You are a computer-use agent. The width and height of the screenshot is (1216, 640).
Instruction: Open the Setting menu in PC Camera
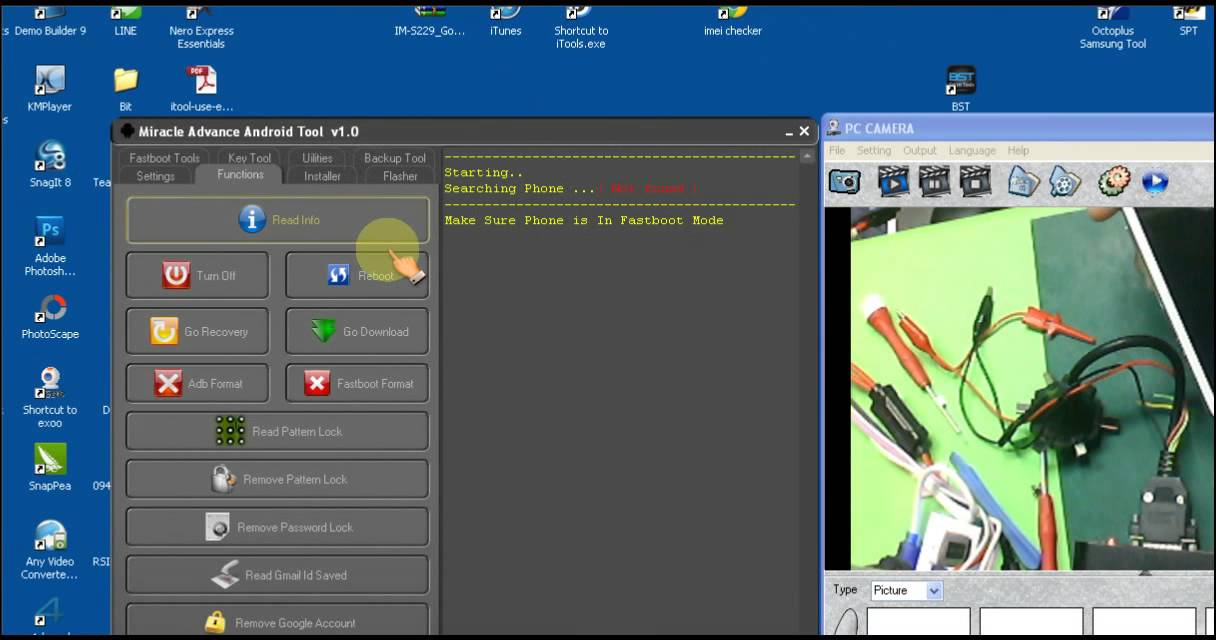873,150
